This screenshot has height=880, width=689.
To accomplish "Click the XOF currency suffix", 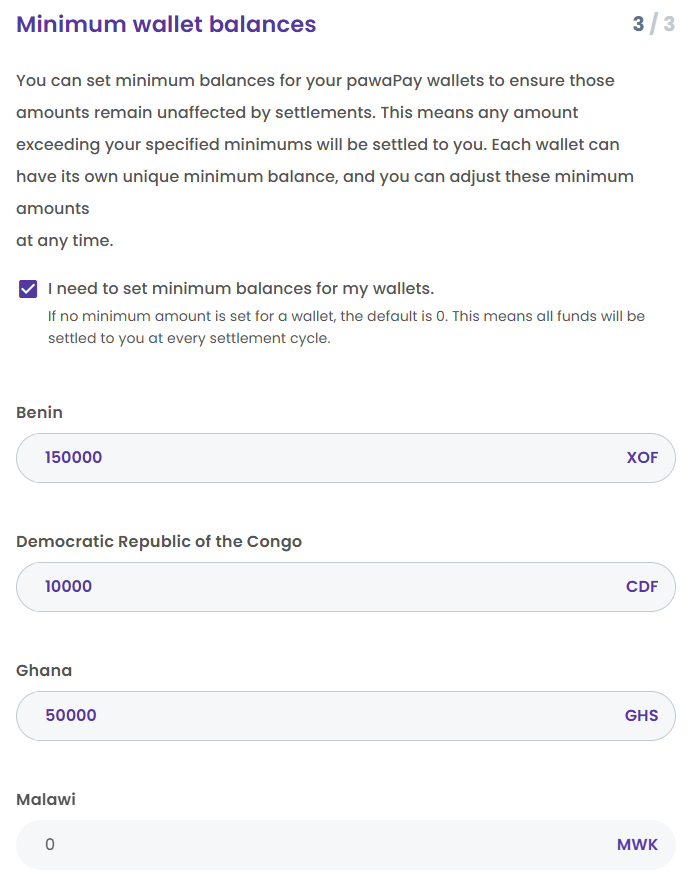I will click(642, 458).
